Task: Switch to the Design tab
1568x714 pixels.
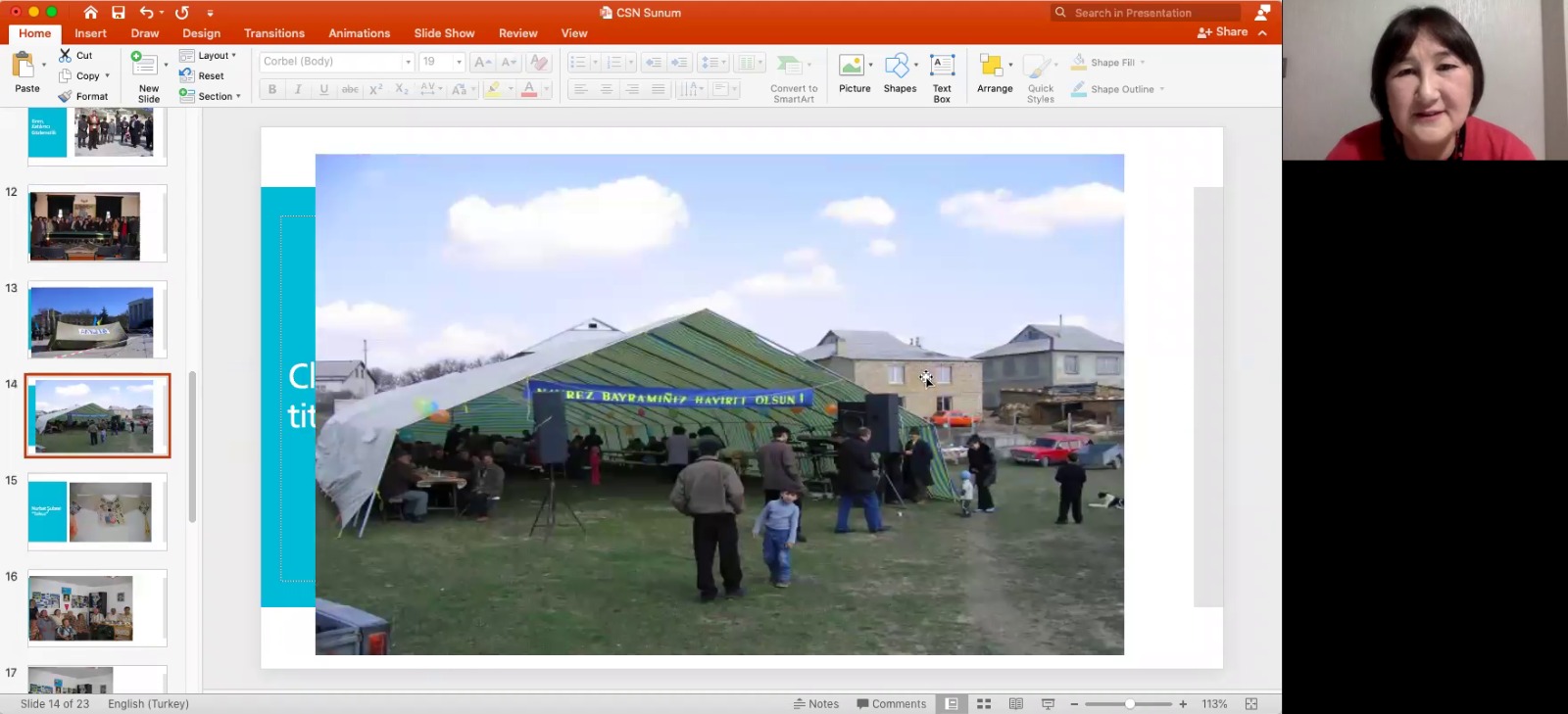Action: pyautogui.click(x=201, y=33)
